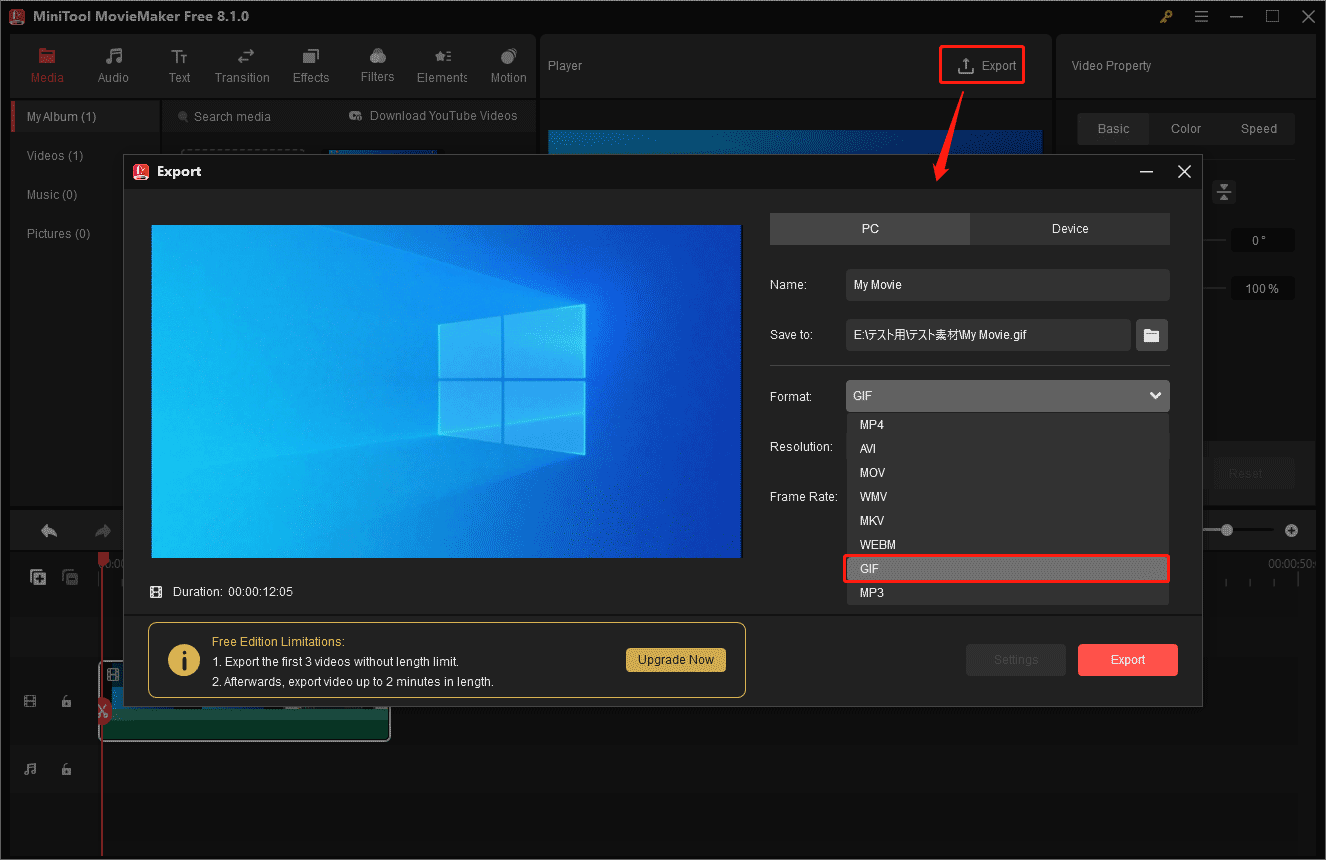1326x860 pixels.
Task: Close the Export dialog
Action: (1184, 172)
